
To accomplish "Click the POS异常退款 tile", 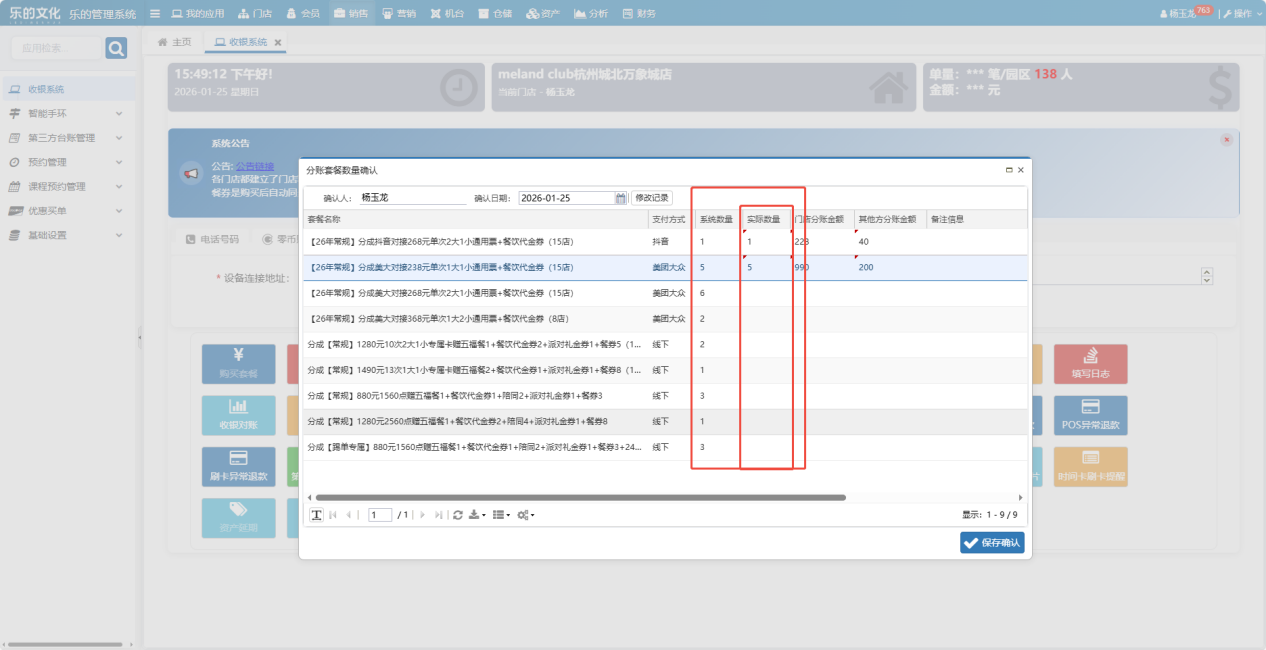I will pyautogui.click(x=1090, y=415).
